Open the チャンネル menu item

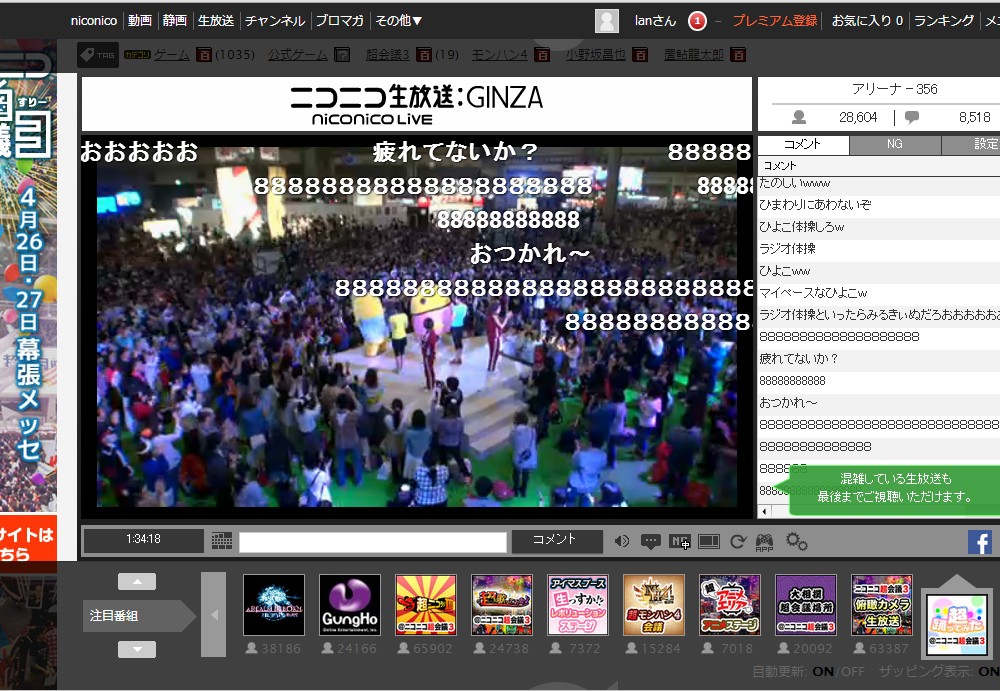click(275, 20)
